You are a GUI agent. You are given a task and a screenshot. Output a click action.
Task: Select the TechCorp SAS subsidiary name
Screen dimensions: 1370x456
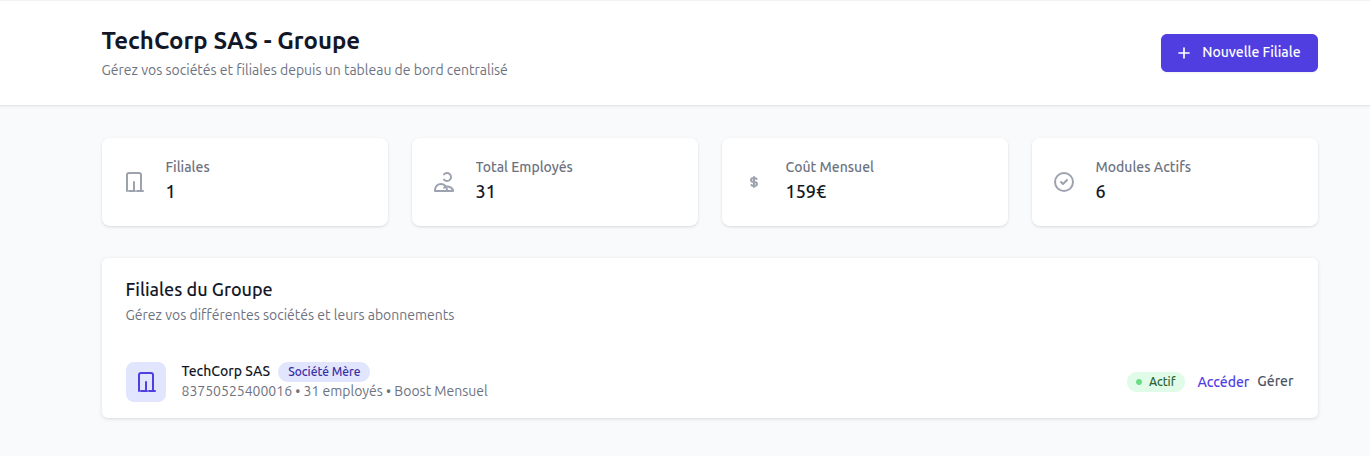(x=226, y=371)
